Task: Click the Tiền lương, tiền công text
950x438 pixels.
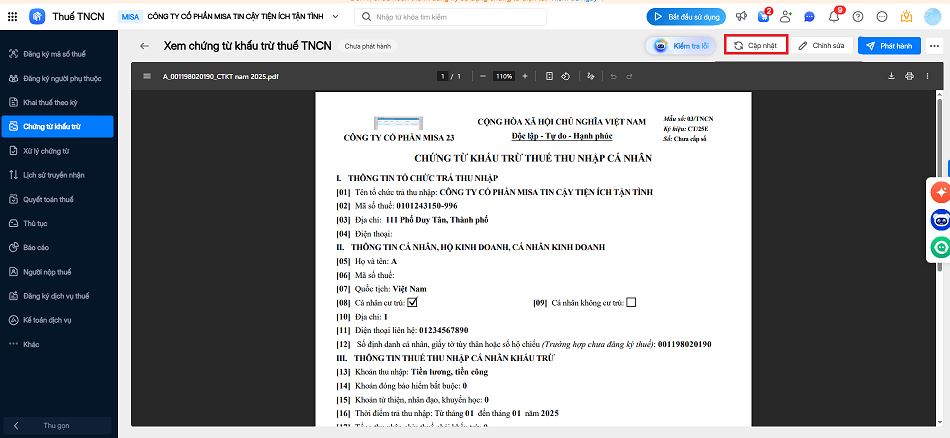Action: (449, 372)
